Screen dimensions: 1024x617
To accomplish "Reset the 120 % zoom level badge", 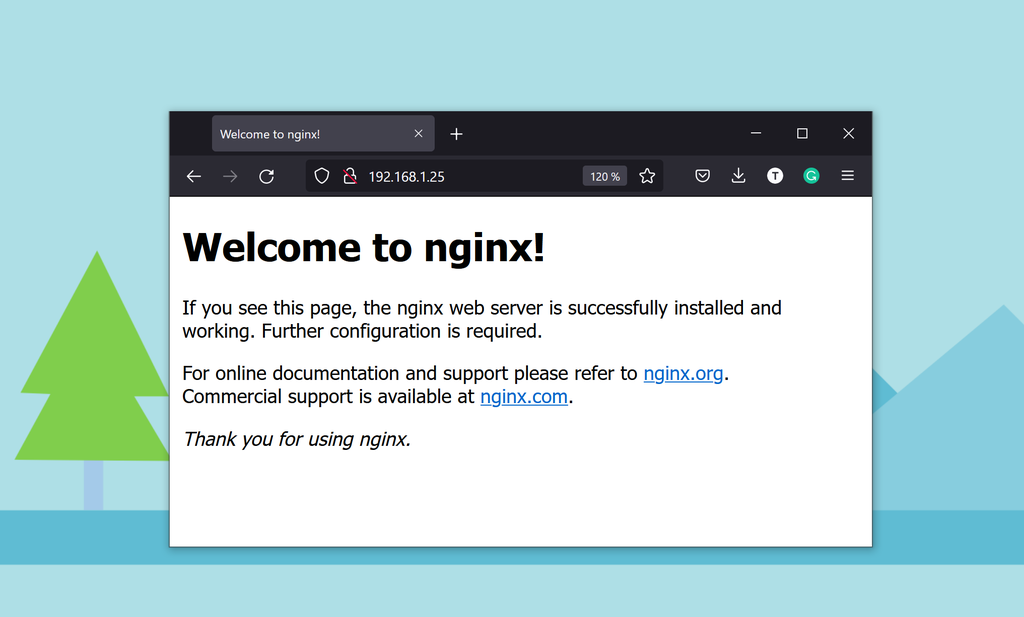I will coord(605,176).
